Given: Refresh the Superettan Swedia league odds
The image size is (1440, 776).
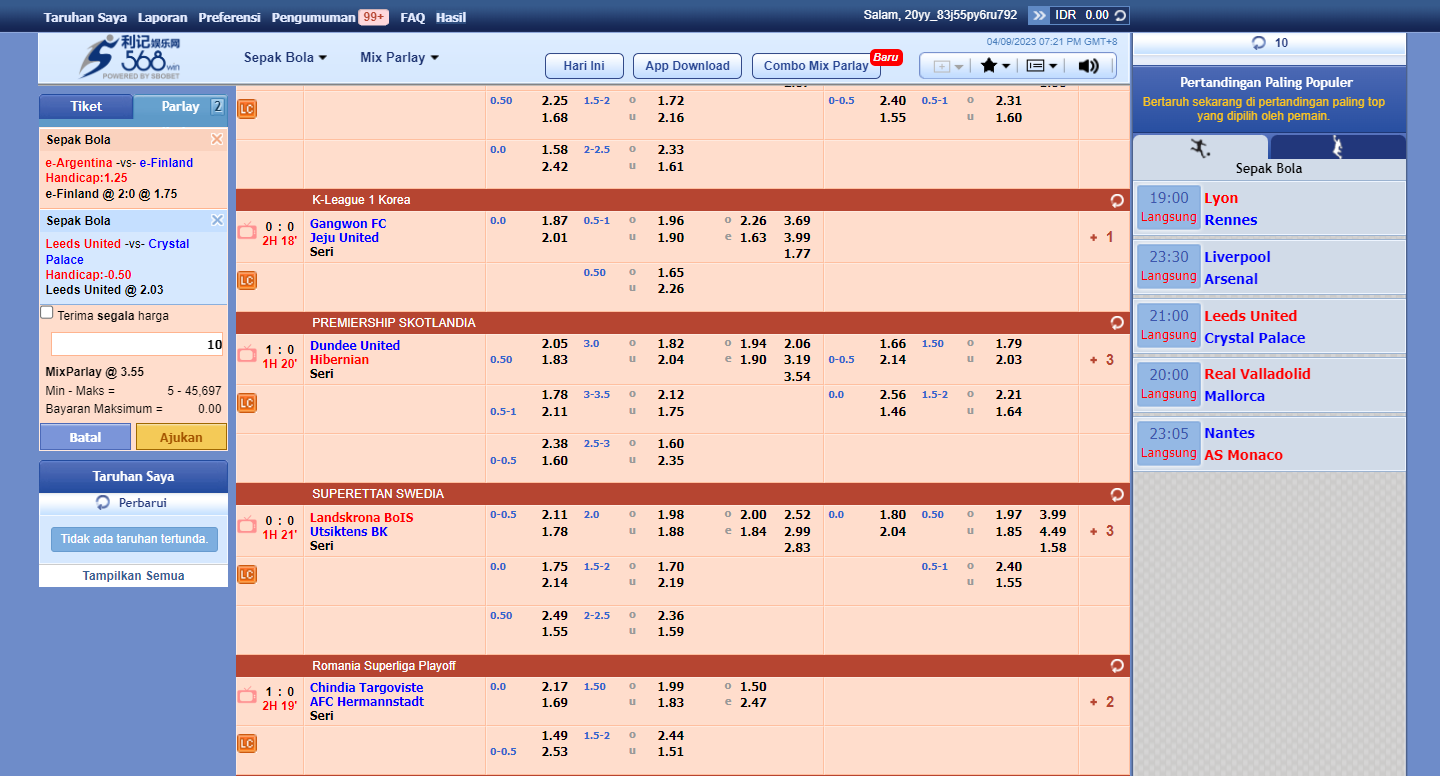Looking at the screenshot, I should [1117, 494].
